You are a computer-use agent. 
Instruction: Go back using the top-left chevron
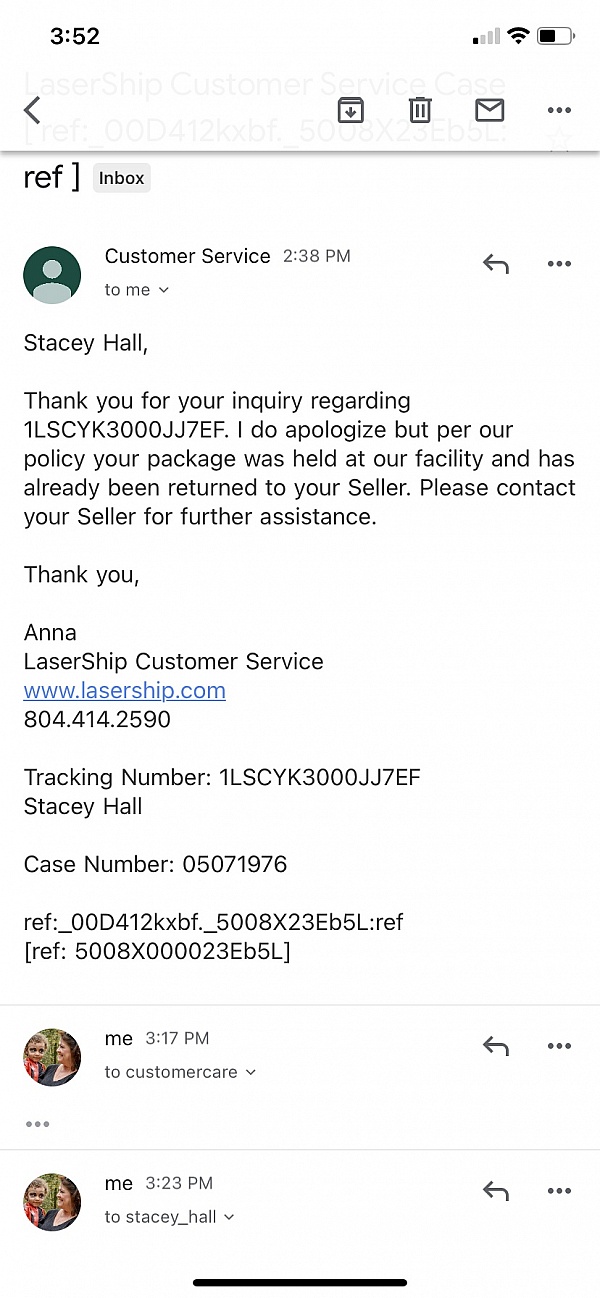[33, 110]
